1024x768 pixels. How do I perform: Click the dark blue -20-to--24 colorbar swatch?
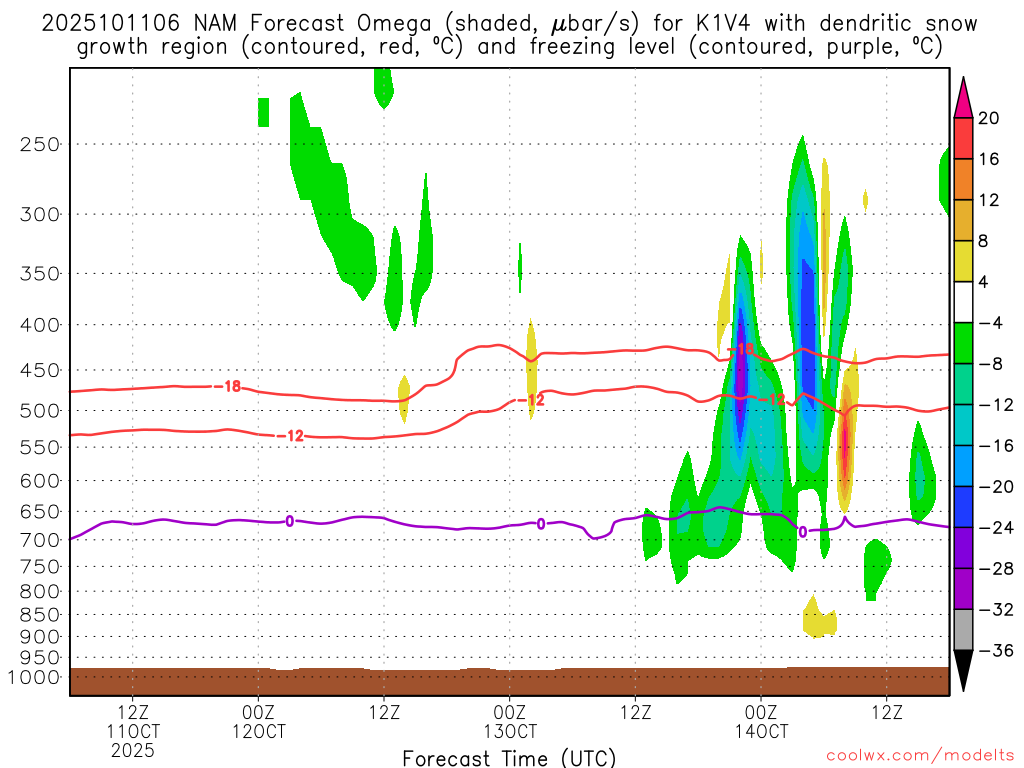(x=963, y=507)
